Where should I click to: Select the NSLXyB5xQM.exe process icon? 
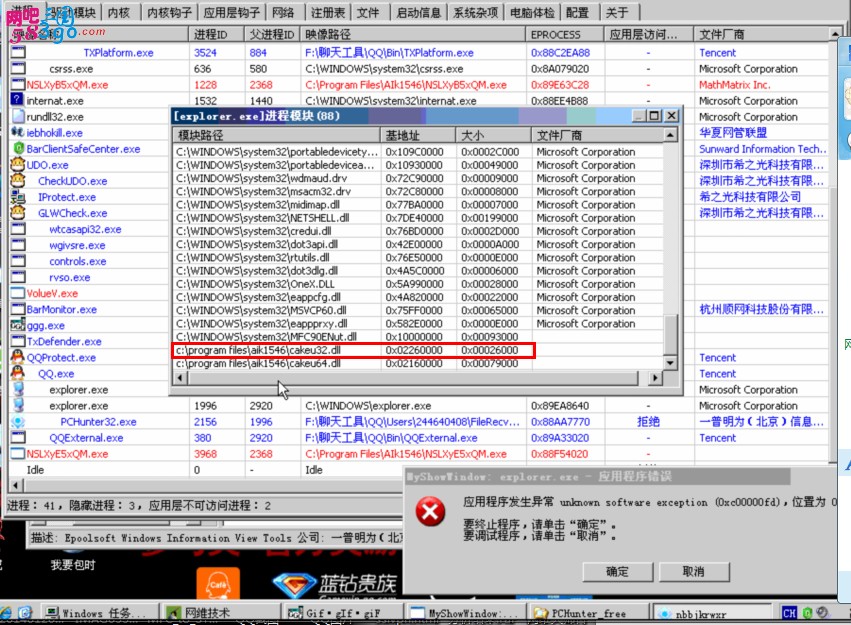click(x=18, y=85)
